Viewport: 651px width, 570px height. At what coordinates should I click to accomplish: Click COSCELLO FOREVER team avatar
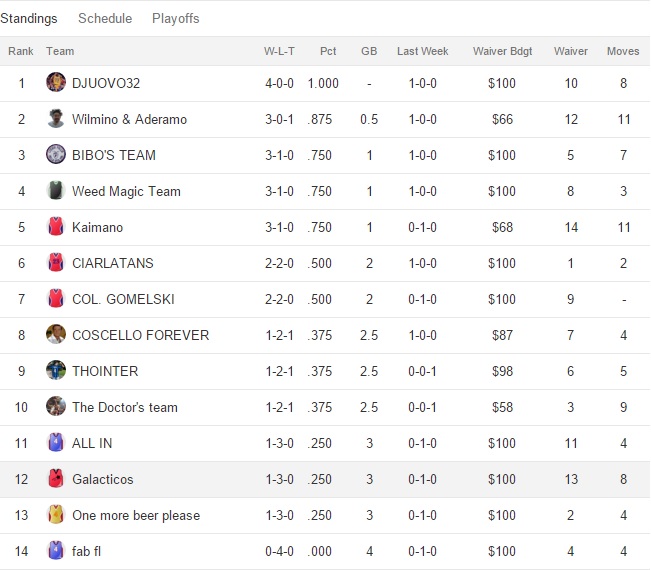pyautogui.click(x=56, y=335)
